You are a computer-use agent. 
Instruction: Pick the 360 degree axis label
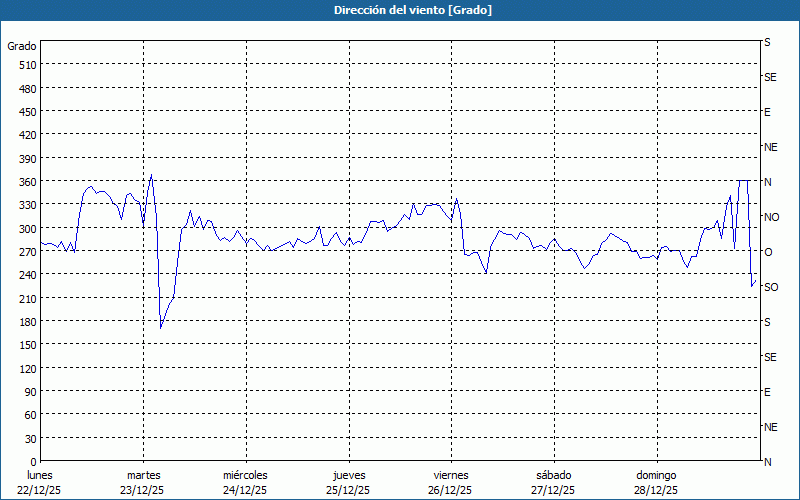(x=26, y=181)
